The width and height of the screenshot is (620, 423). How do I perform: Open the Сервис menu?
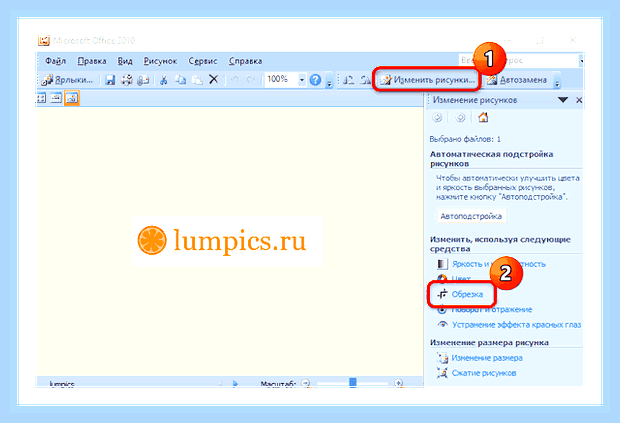pyautogui.click(x=203, y=61)
